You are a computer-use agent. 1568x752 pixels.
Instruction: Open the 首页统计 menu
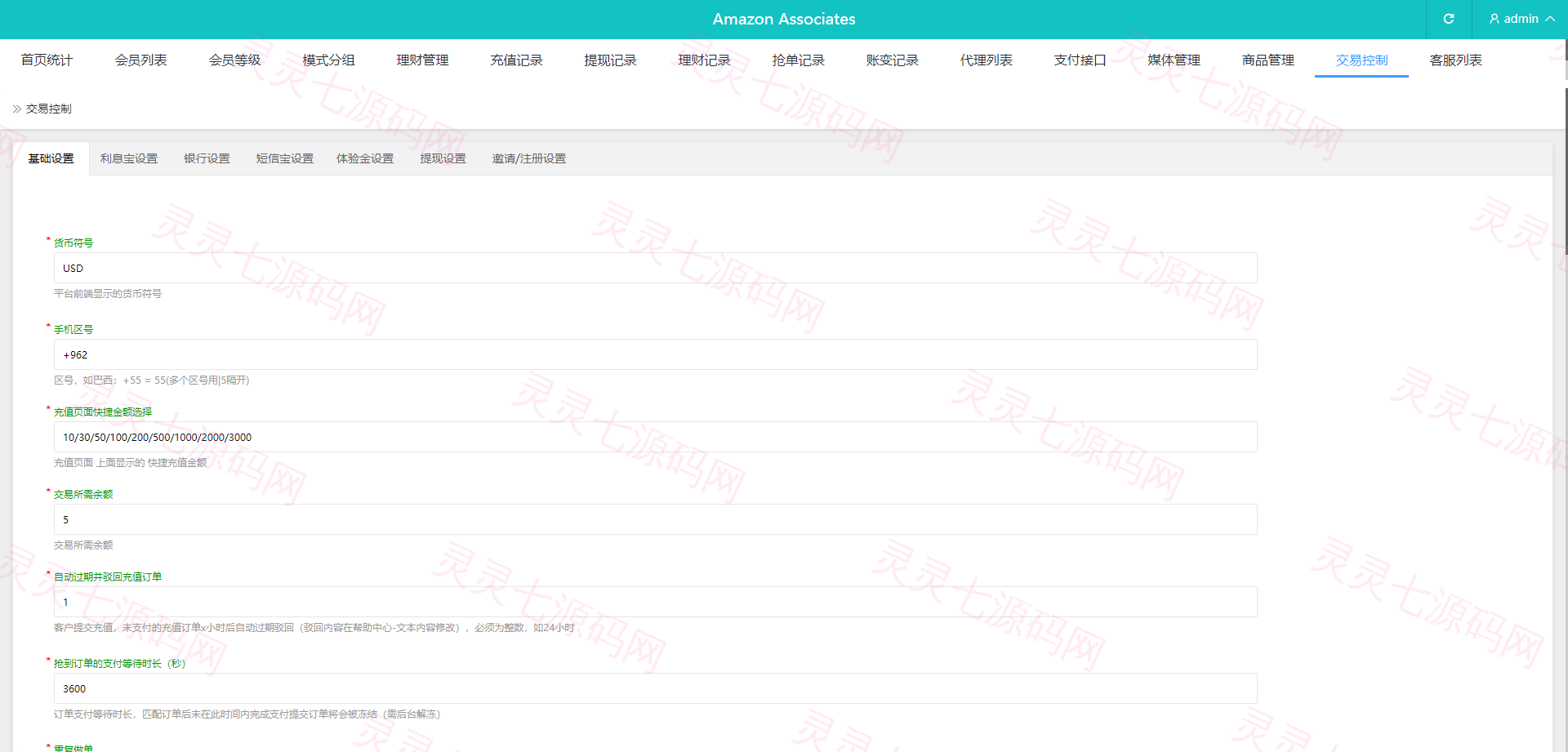[47, 60]
